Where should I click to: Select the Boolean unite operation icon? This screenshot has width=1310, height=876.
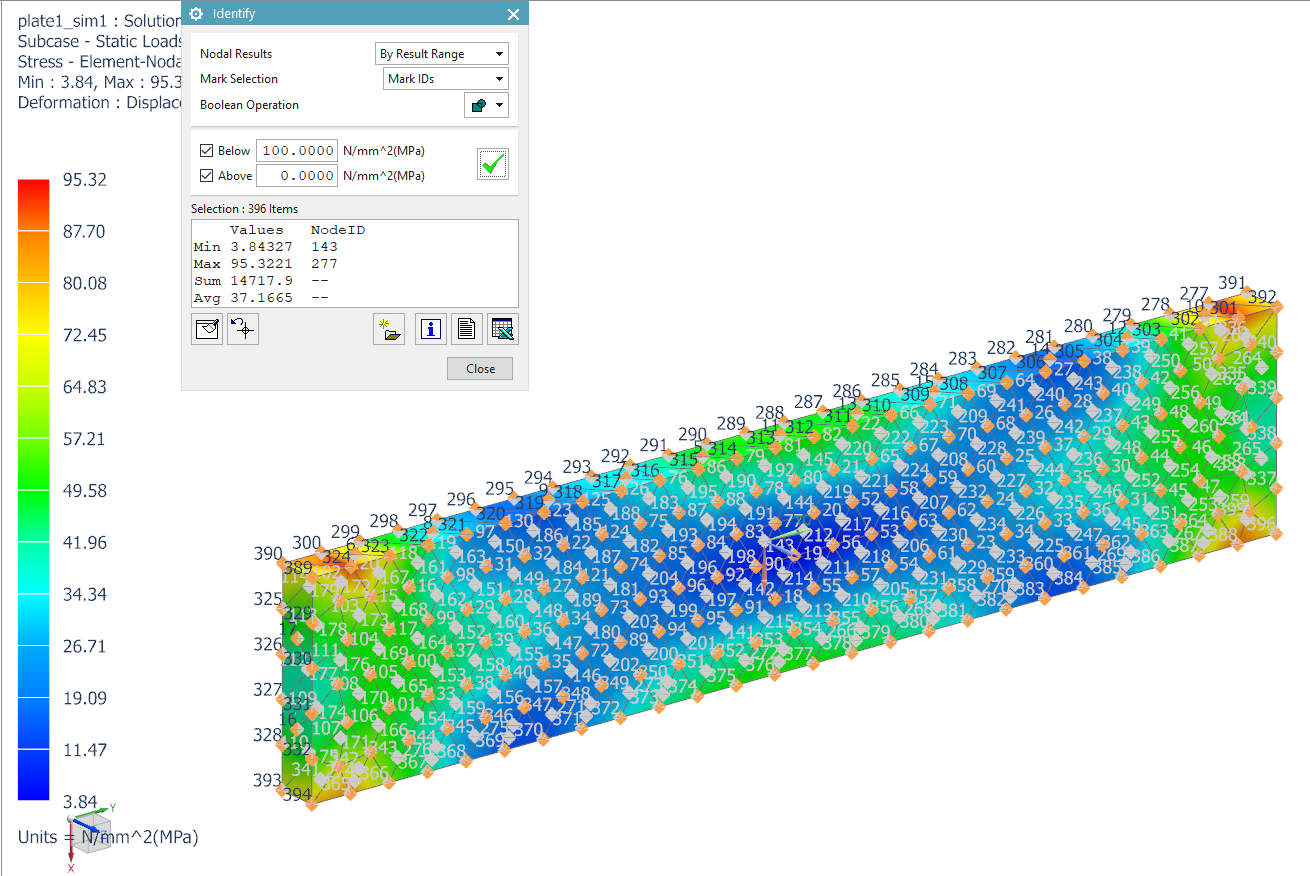(x=477, y=104)
